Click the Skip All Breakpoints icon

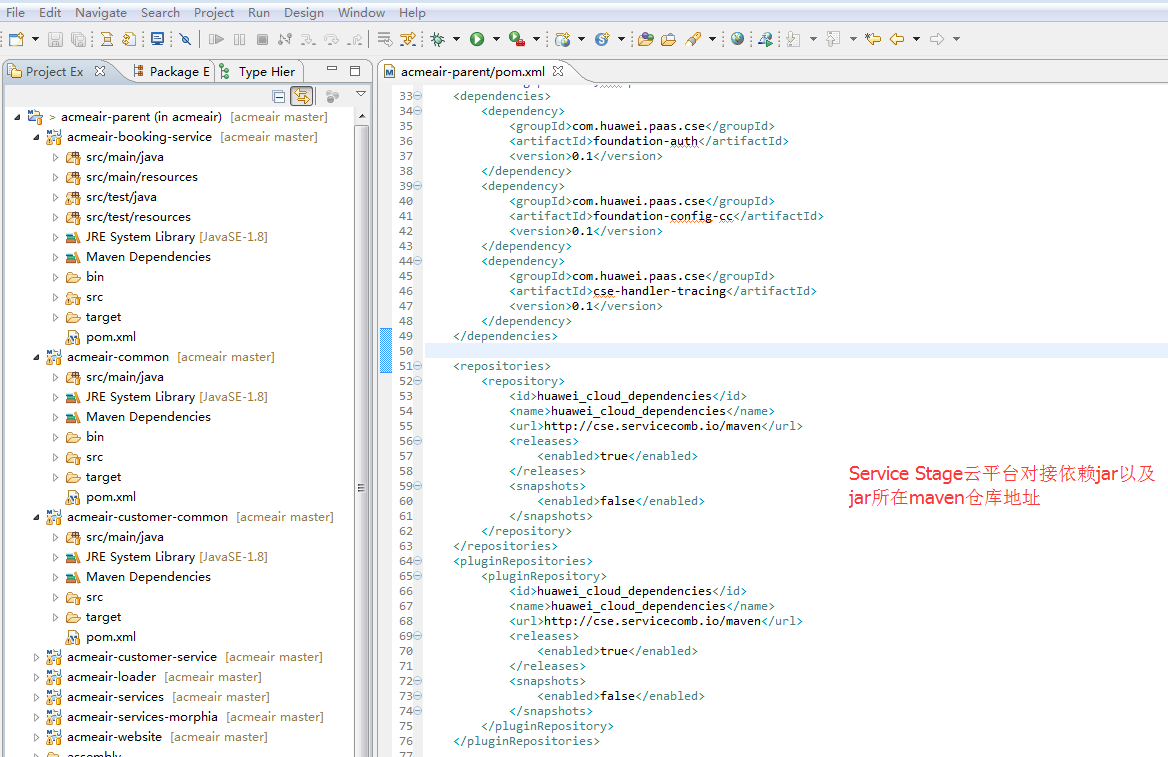[x=185, y=39]
